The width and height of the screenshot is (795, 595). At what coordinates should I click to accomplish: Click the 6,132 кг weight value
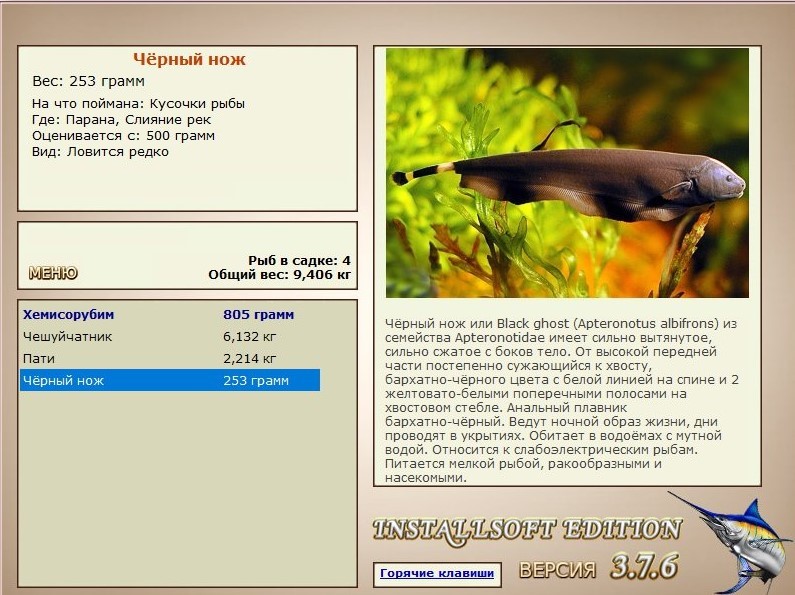[249, 337]
